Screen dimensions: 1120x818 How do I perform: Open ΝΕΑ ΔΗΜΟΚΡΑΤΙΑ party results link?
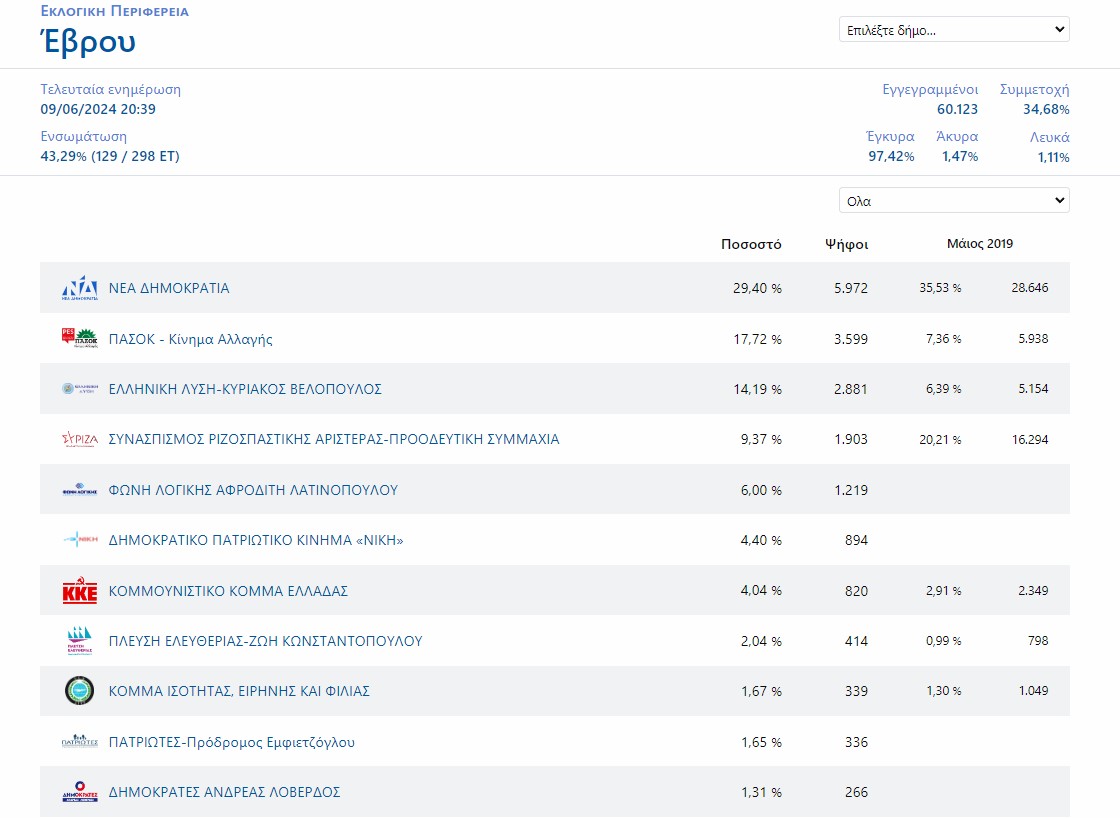click(169, 288)
